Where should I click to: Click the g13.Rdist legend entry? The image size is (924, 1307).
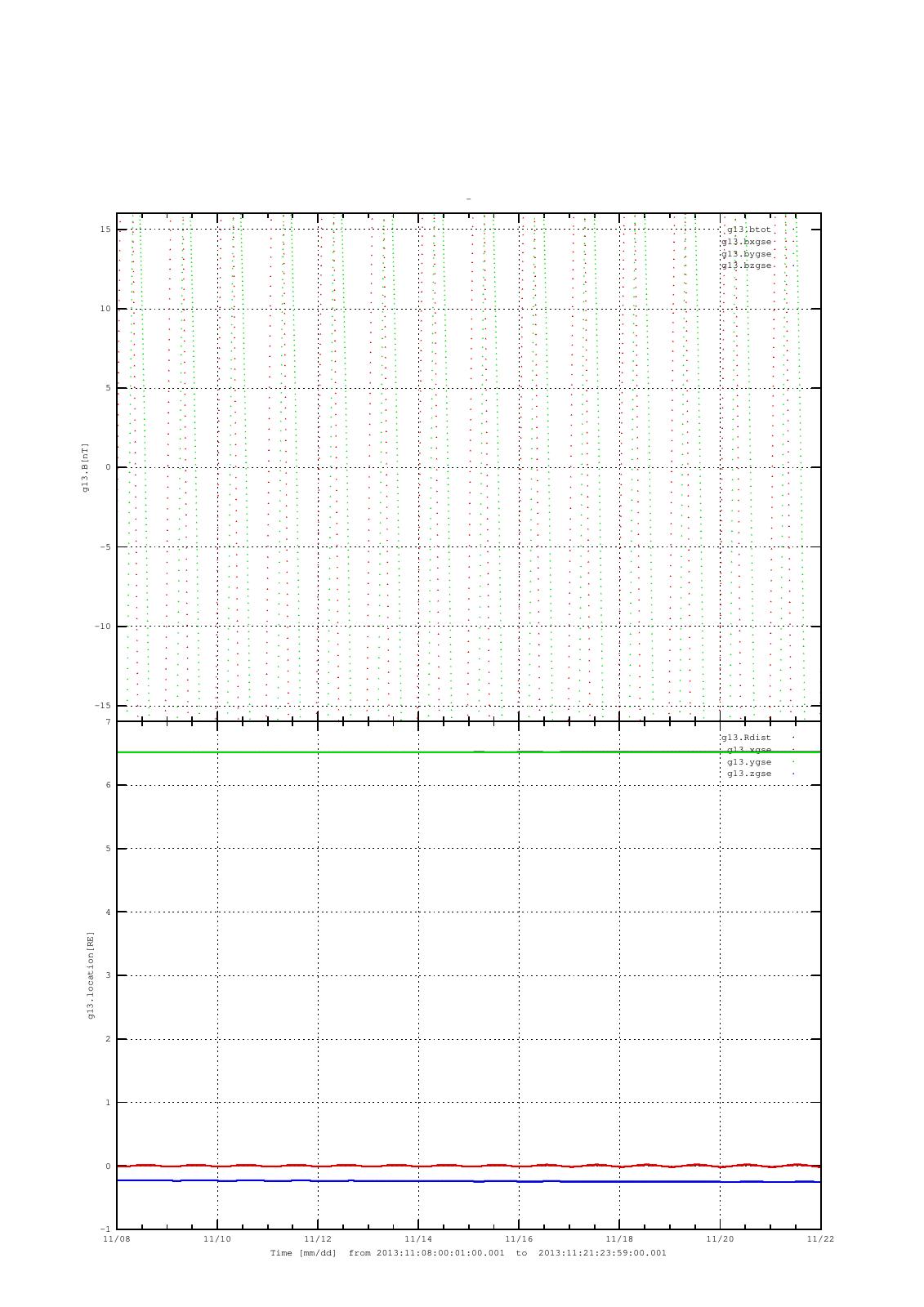tap(746, 738)
